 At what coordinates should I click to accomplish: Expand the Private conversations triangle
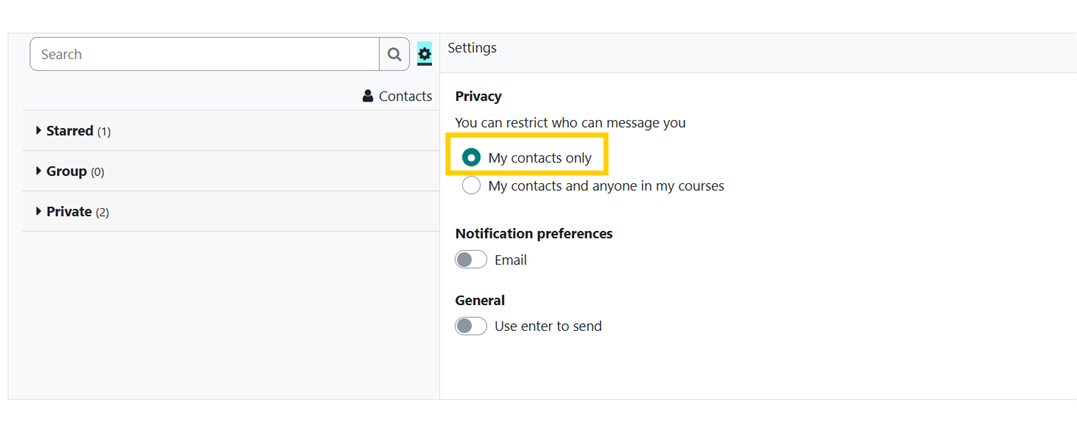coord(39,211)
